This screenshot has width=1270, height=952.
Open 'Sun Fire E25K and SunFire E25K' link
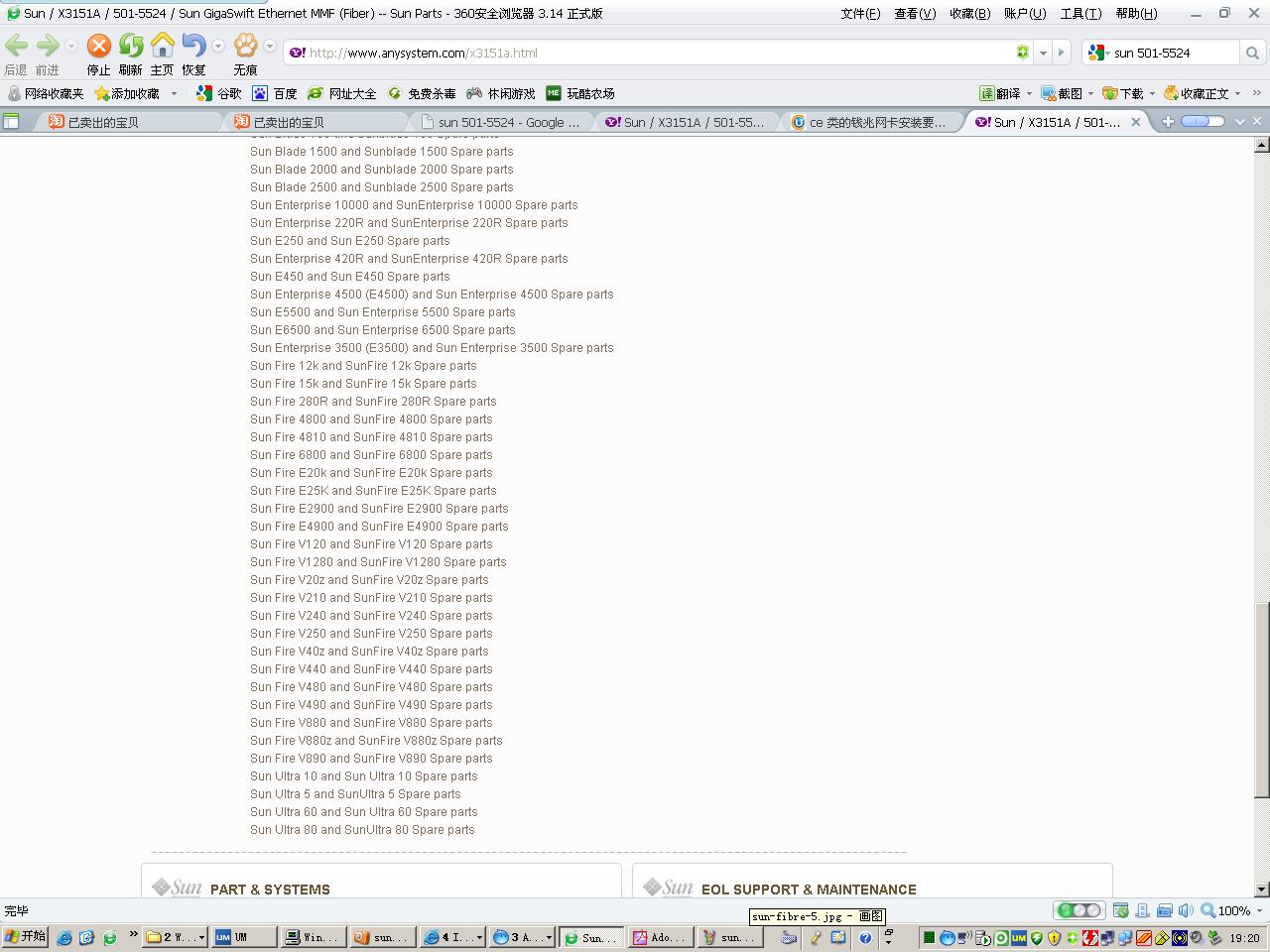[373, 491]
